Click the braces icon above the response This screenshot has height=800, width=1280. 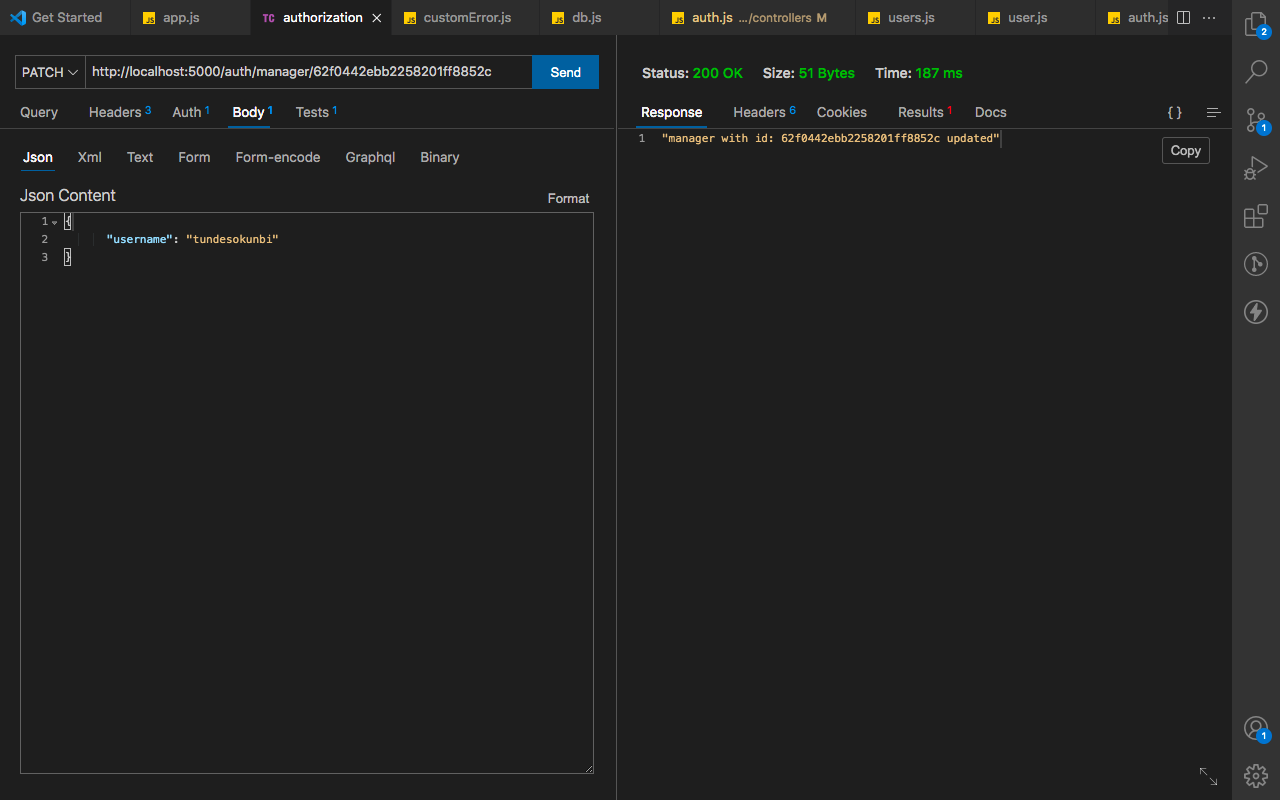tap(1174, 112)
